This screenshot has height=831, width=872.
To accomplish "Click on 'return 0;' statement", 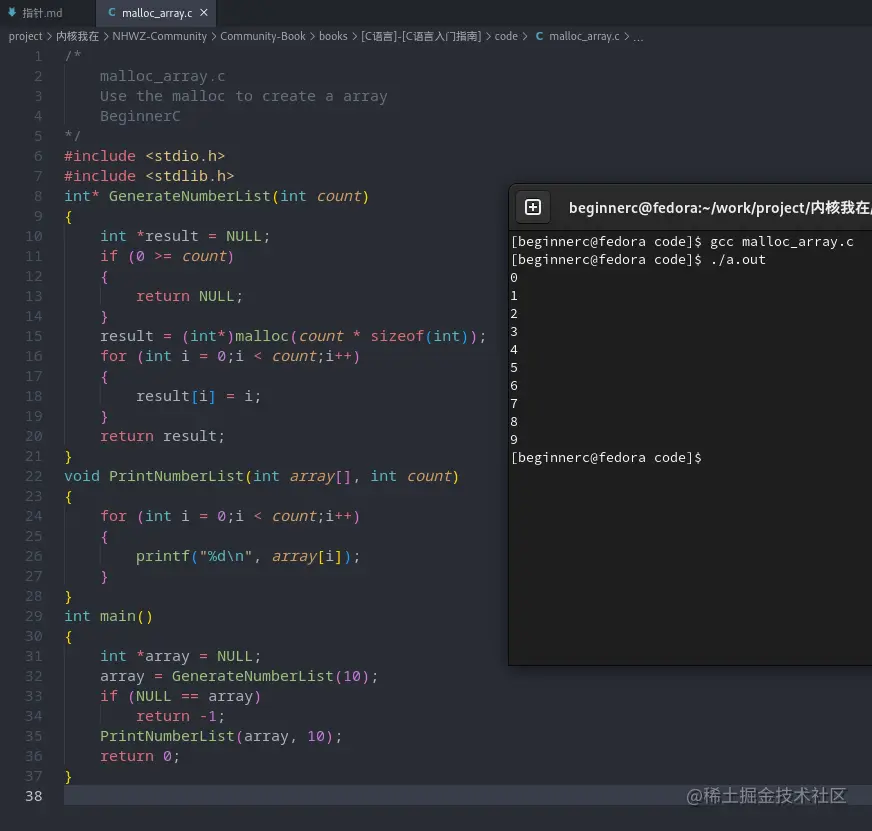I will [x=140, y=756].
